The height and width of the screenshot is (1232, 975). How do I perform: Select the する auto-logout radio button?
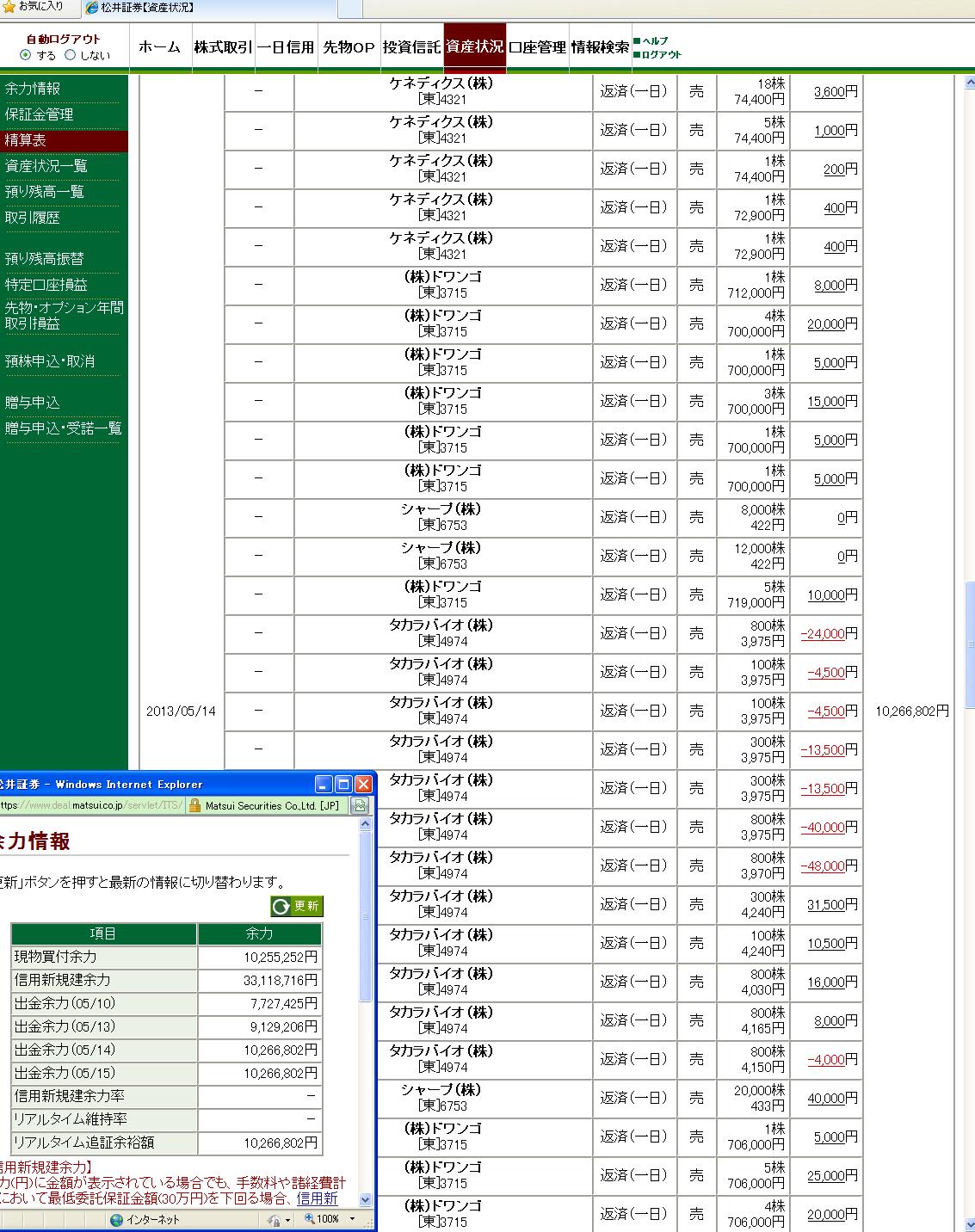click(25, 55)
